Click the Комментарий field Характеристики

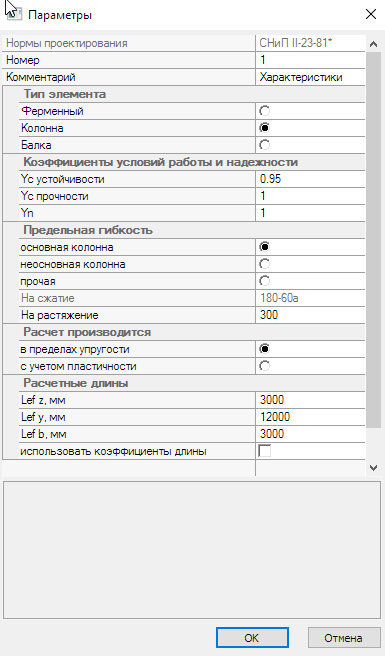(310, 77)
